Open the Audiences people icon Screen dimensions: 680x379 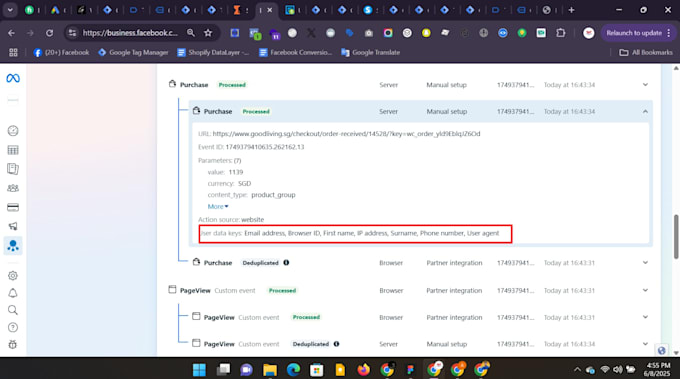13,188
